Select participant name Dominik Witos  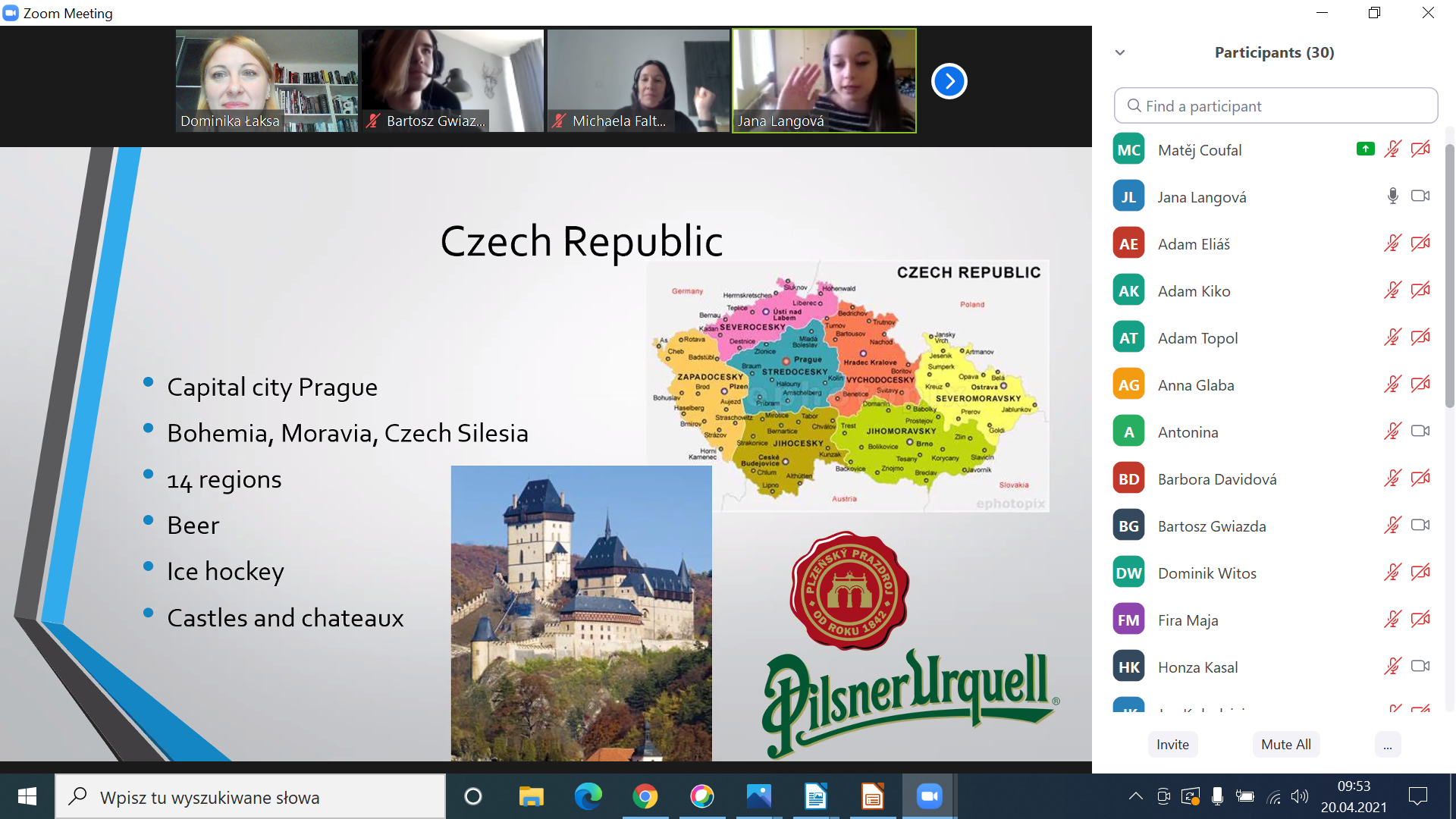(x=1207, y=573)
